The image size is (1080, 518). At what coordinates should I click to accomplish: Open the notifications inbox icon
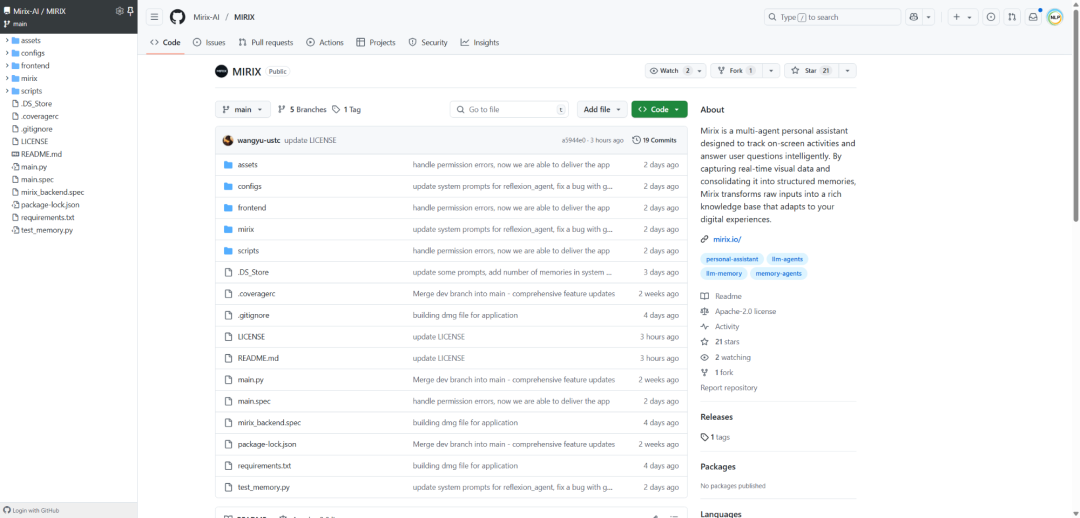1033,17
